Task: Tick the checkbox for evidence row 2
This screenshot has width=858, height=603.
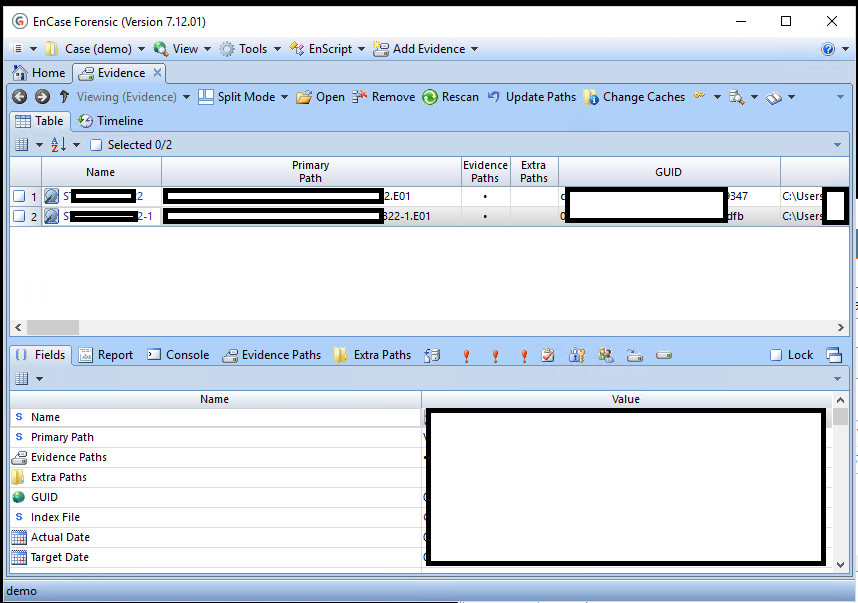Action: point(19,216)
